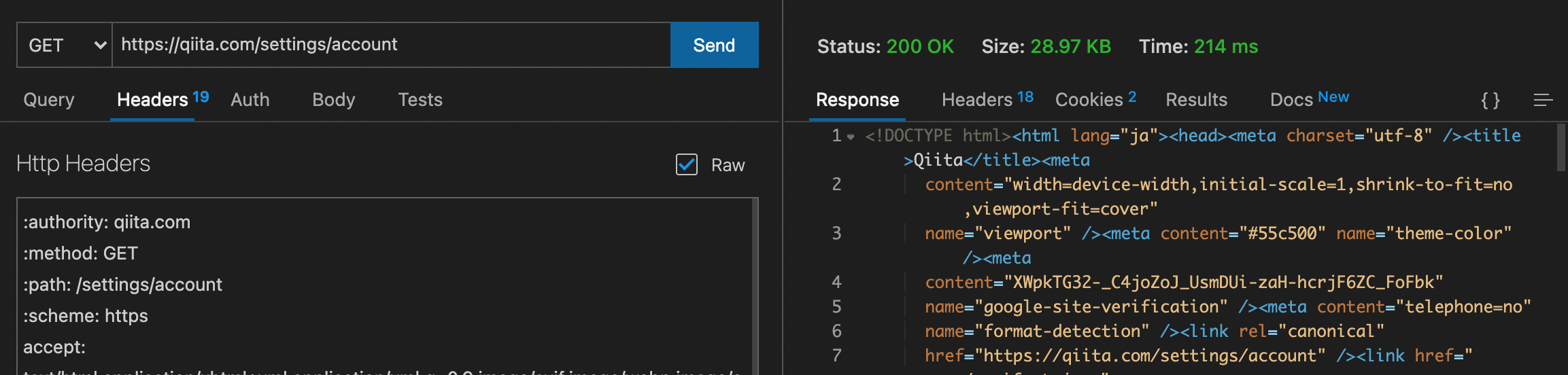Switch to the Query tab
This screenshot has width=1568, height=375.
[49, 100]
